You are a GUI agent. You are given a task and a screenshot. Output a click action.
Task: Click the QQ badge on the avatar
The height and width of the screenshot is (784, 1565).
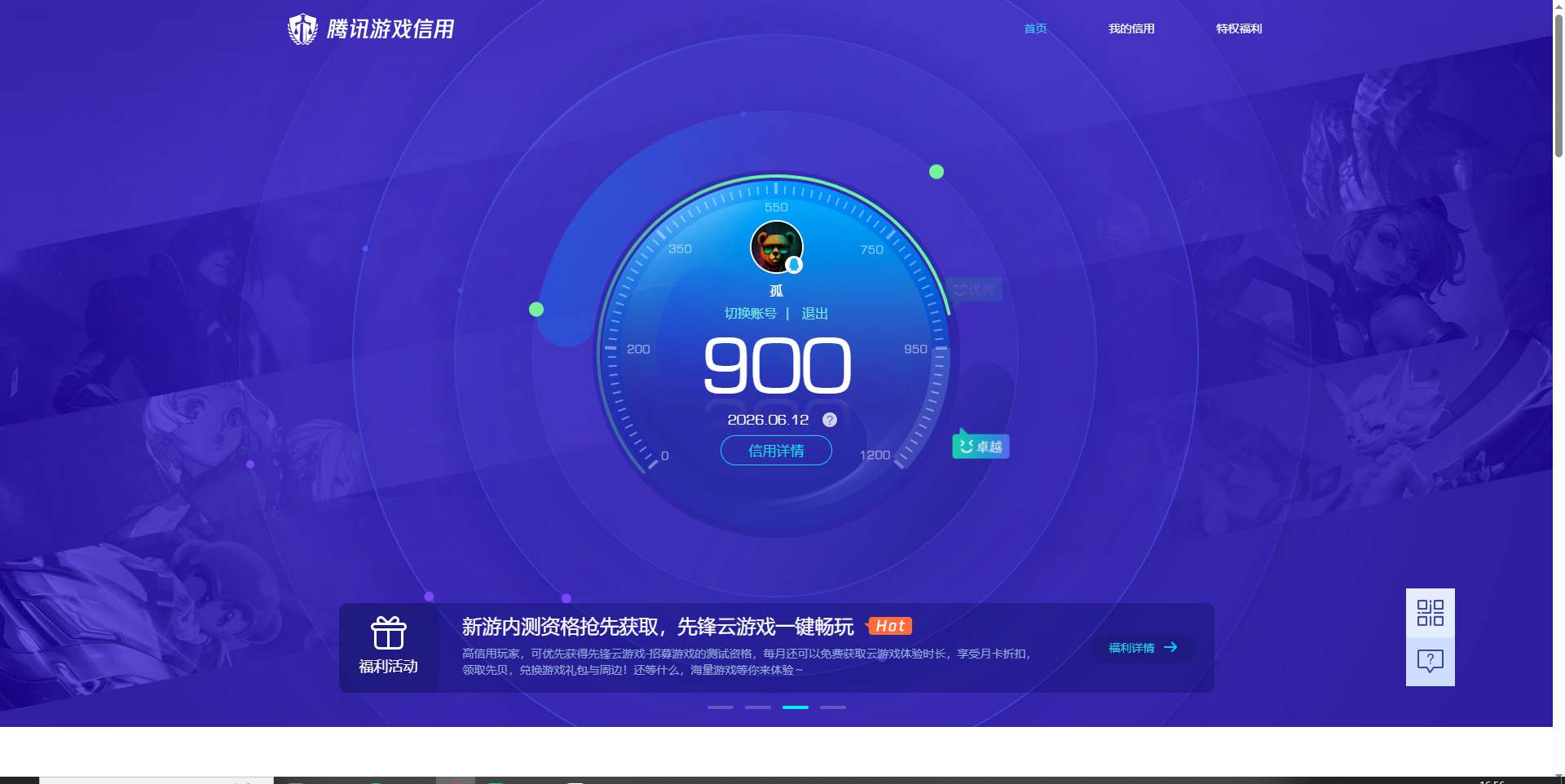click(794, 265)
